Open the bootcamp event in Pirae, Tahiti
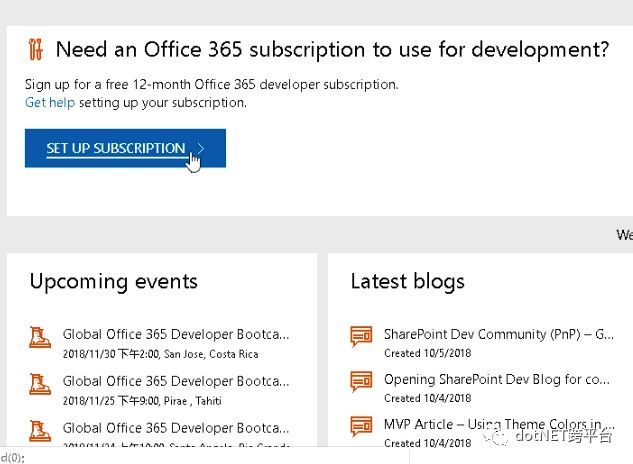Image resolution: width=633 pixels, height=464 pixels. click(x=176, y=380)
